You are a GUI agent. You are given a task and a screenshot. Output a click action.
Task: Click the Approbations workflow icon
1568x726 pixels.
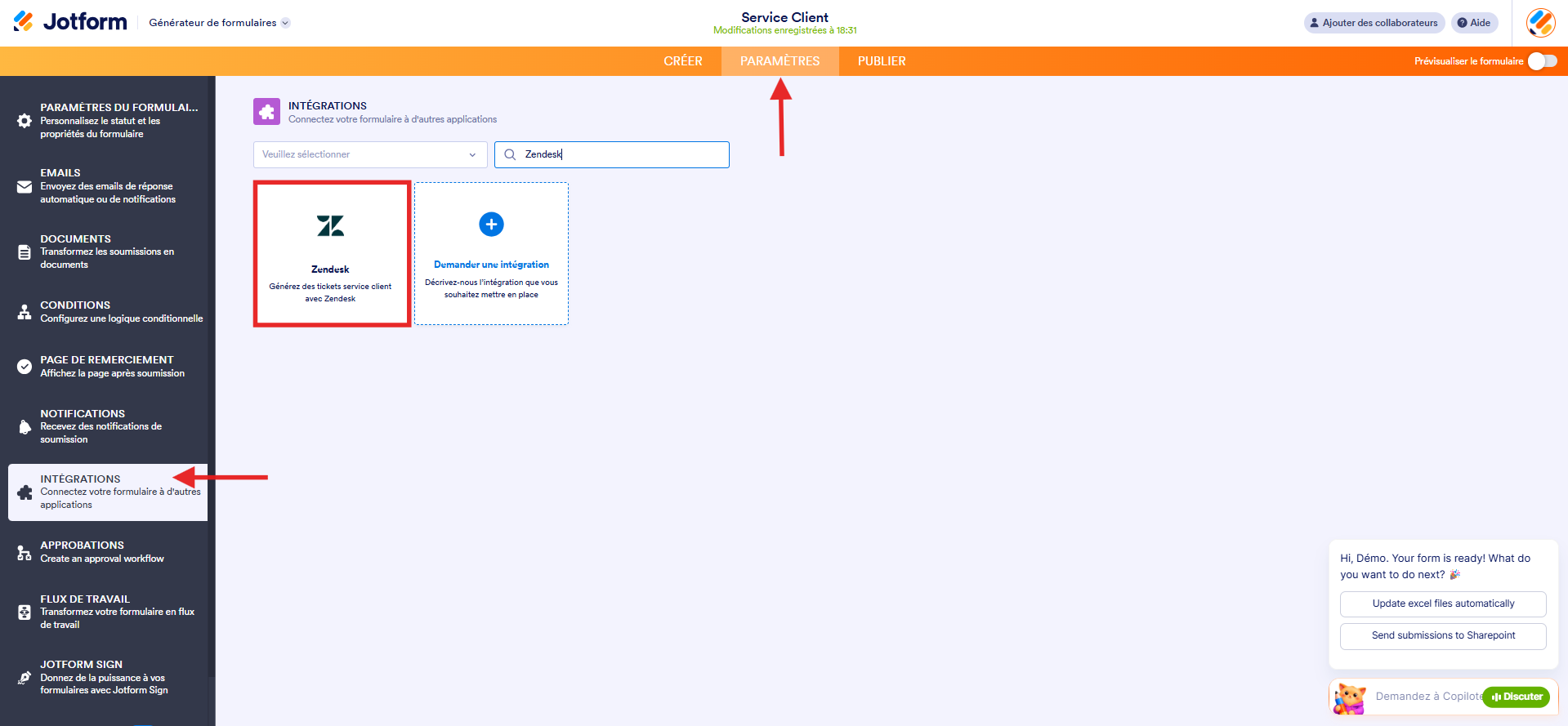click(x=25, y=553)
